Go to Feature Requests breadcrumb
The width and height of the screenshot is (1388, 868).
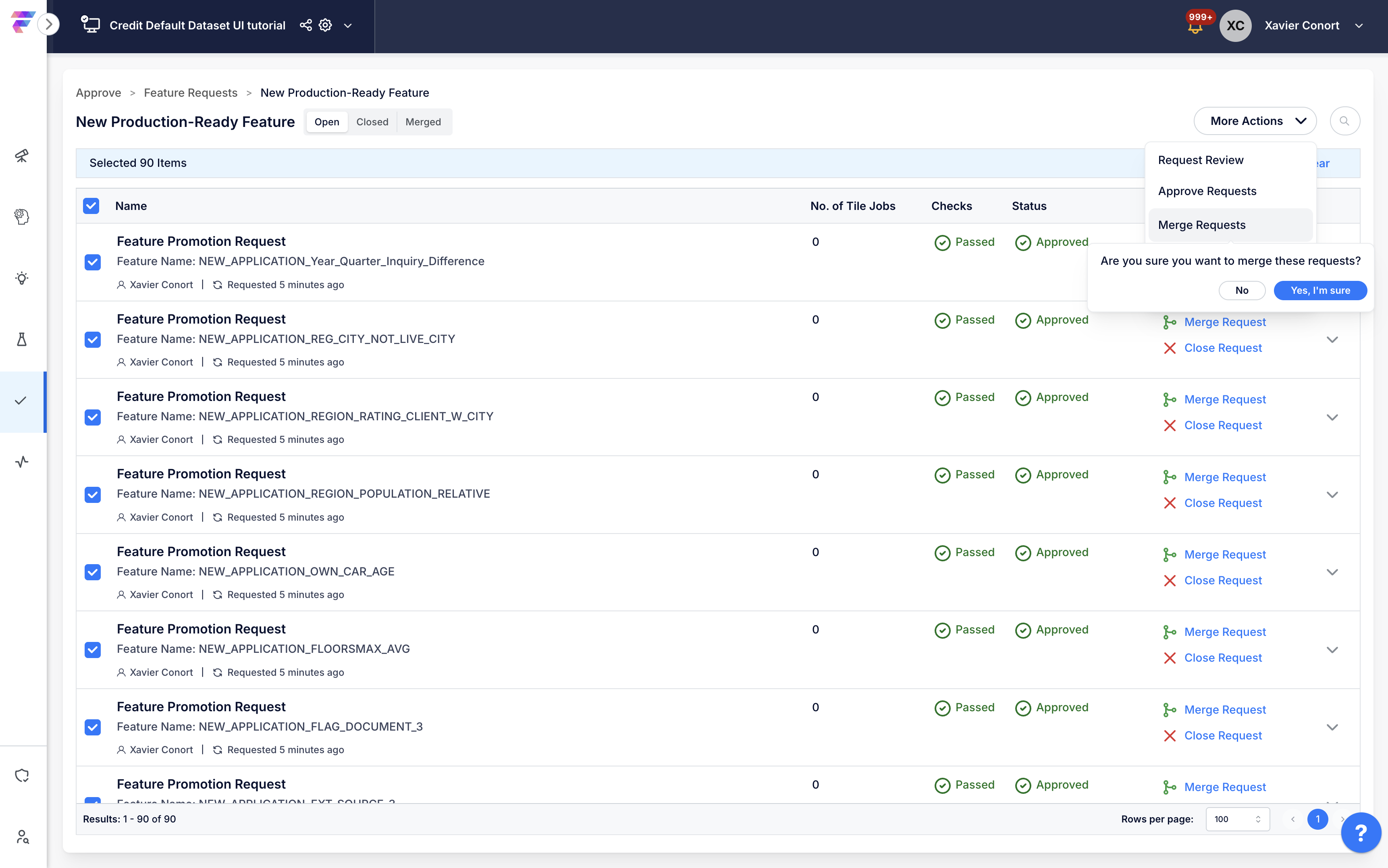tap(191, 93)
